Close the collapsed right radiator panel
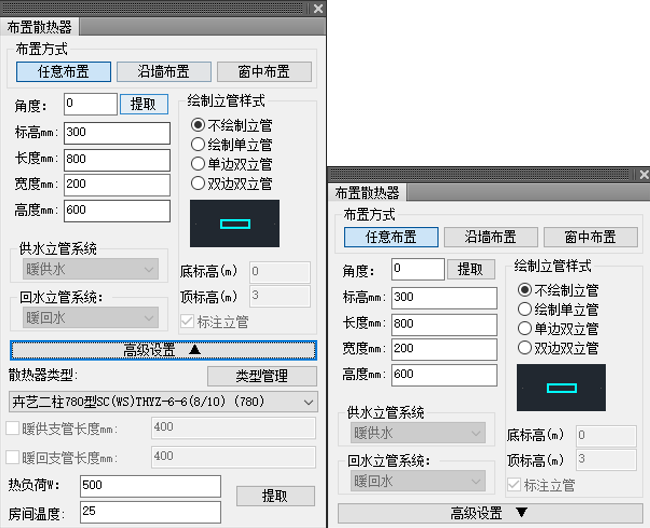Viewport: 650px width, 528px height. tap(643, 173)
